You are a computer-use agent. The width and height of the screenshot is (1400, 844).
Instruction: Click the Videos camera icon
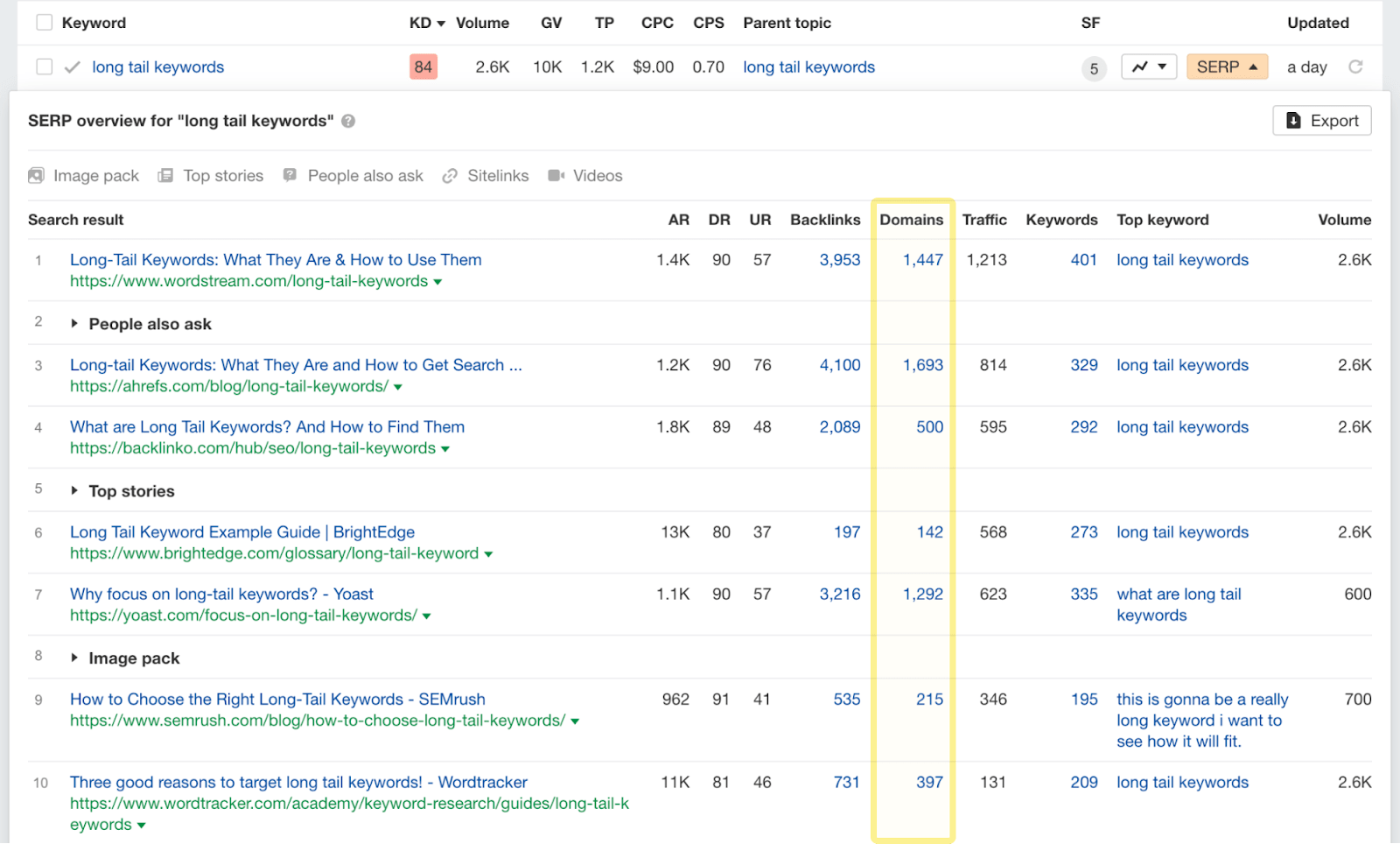click(x=556, y=176)
